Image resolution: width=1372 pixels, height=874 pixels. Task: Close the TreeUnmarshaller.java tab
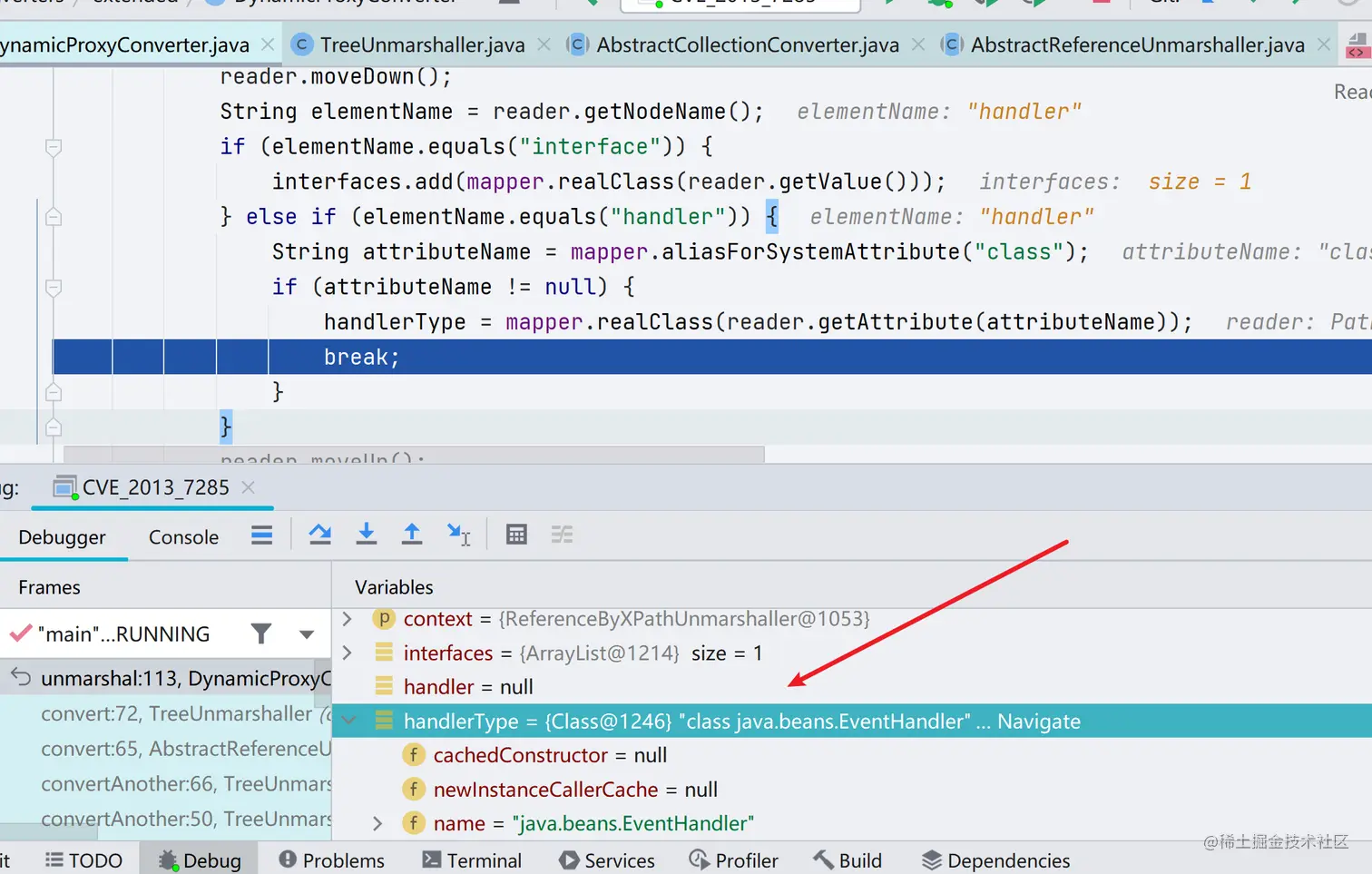[543, 44]
